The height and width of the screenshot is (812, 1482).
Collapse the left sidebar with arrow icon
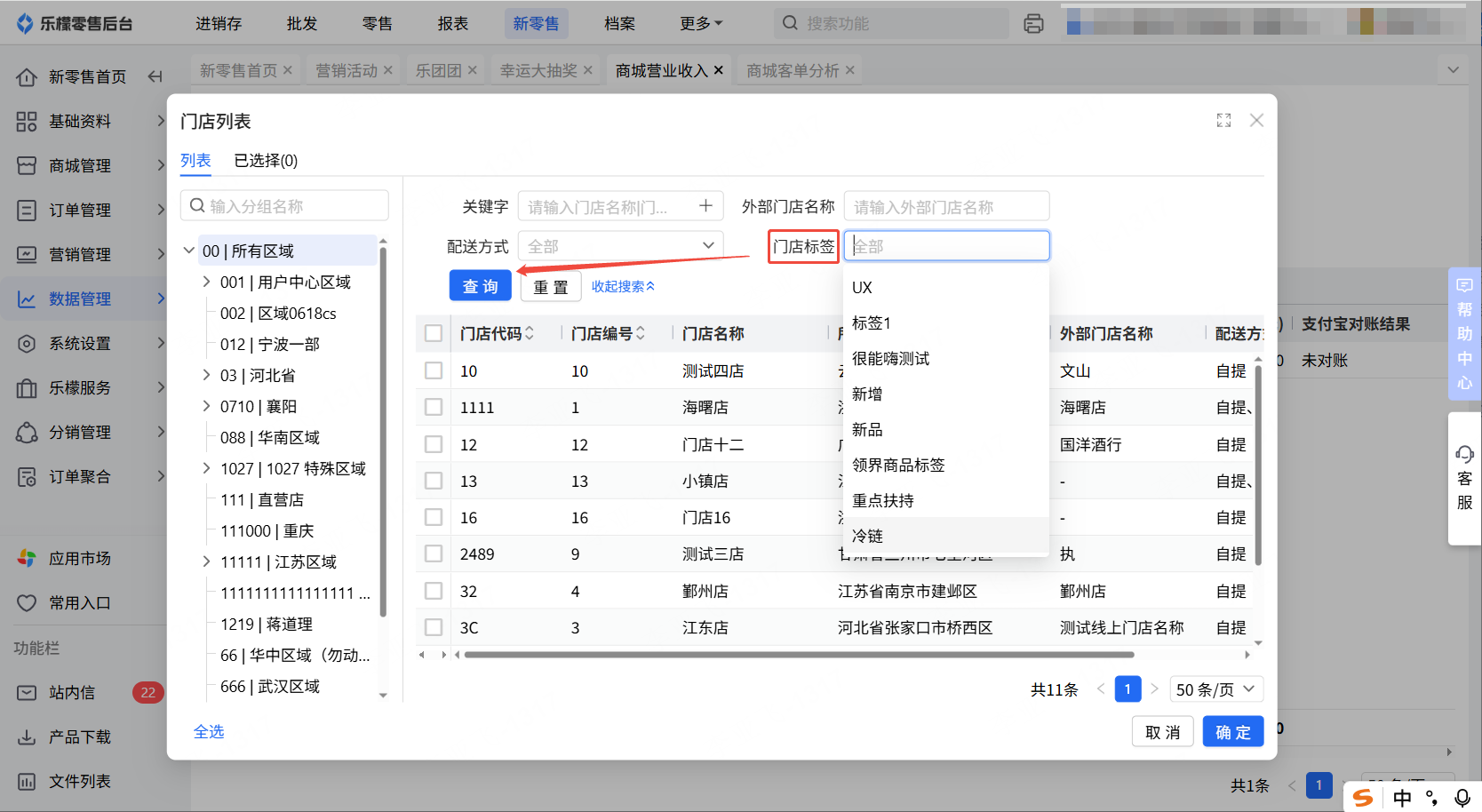(x=155, y=77)
